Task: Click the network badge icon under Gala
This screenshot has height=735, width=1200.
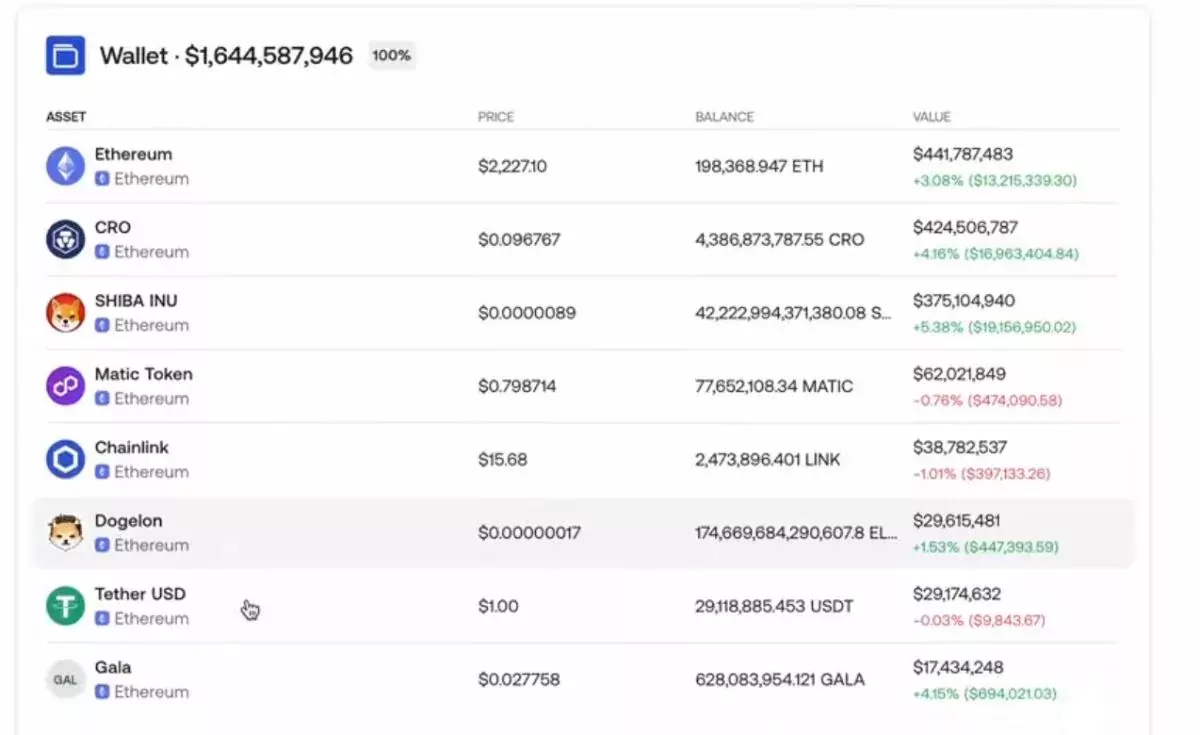Action: click(x=102, y=691)
